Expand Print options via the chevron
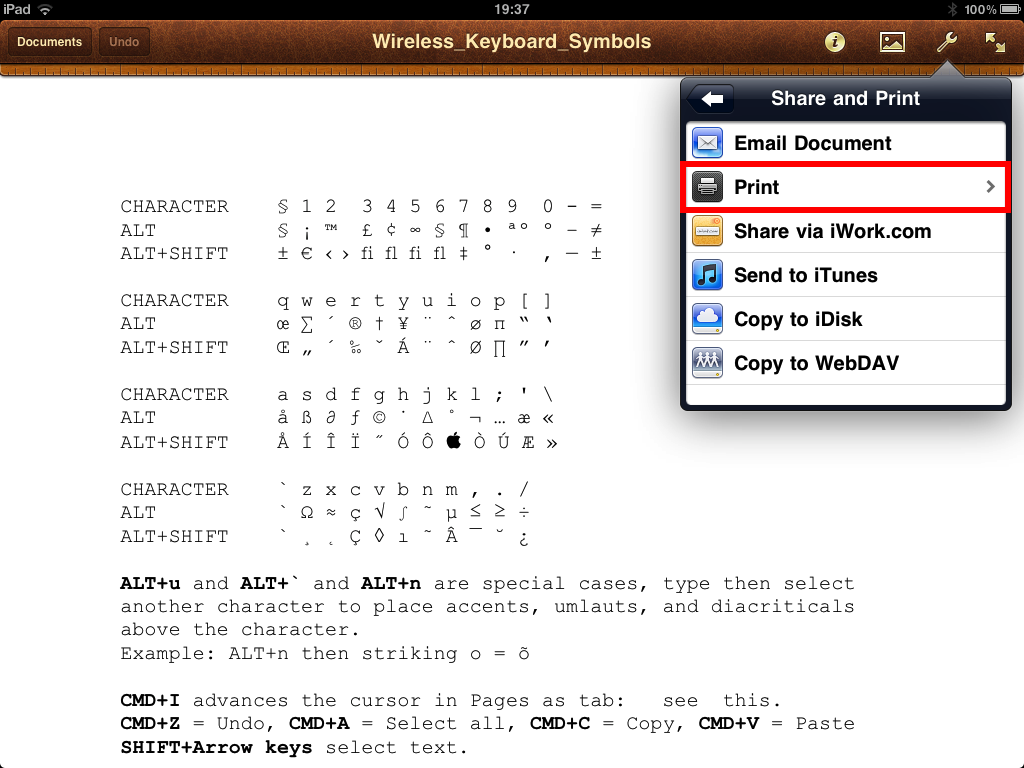 click(990, 187)
